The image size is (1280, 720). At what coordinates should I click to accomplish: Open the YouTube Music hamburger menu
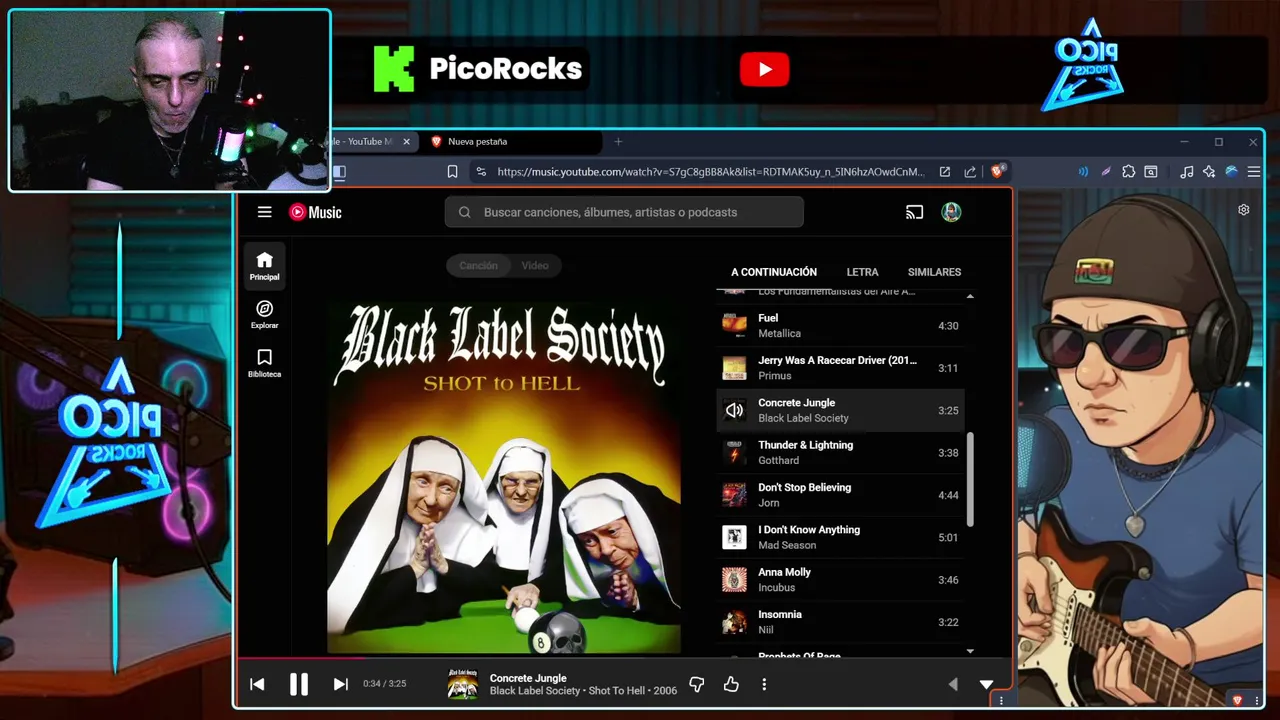264,212
